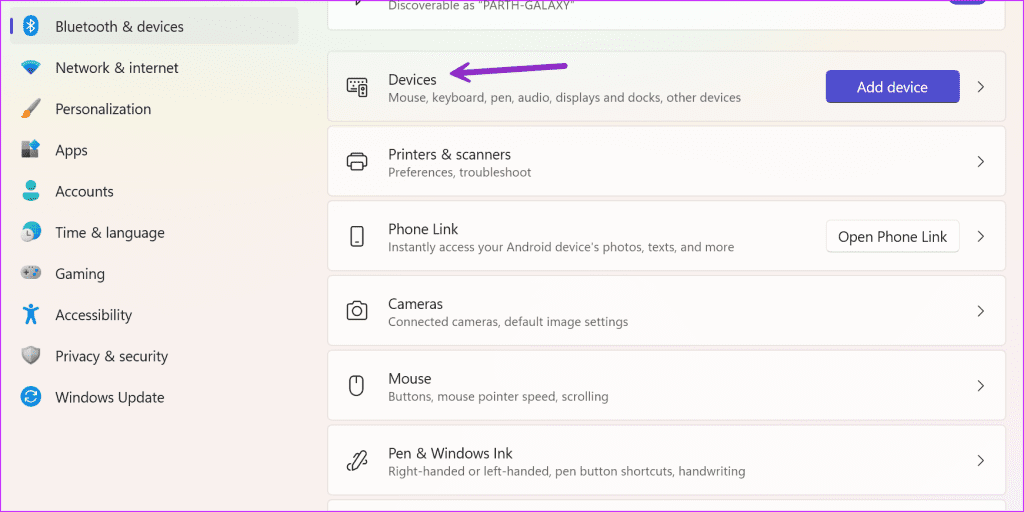Click the Accessibility figure icon

coord(31,314)
